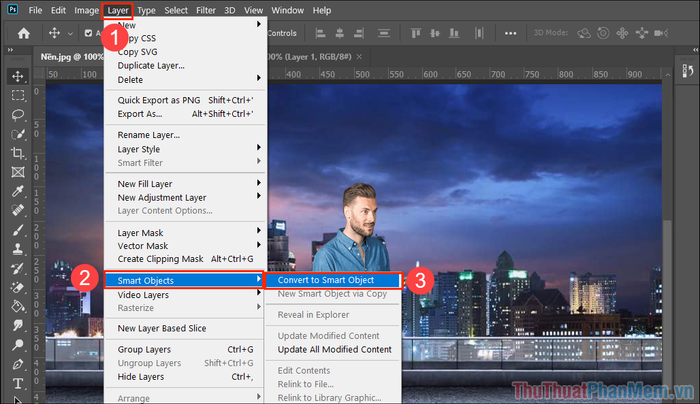Toggle the Auto-Select checkbox
This screenshot has height=404, width=700.
pos(88,33)
